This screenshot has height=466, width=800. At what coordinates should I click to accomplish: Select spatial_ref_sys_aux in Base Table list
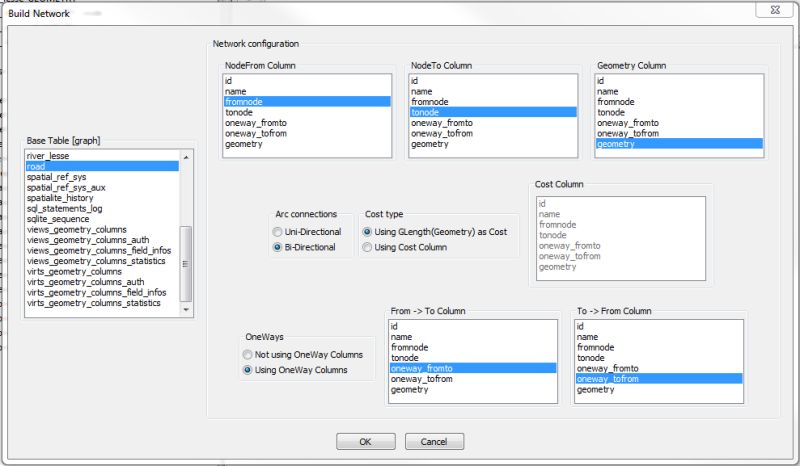(102, 187)
